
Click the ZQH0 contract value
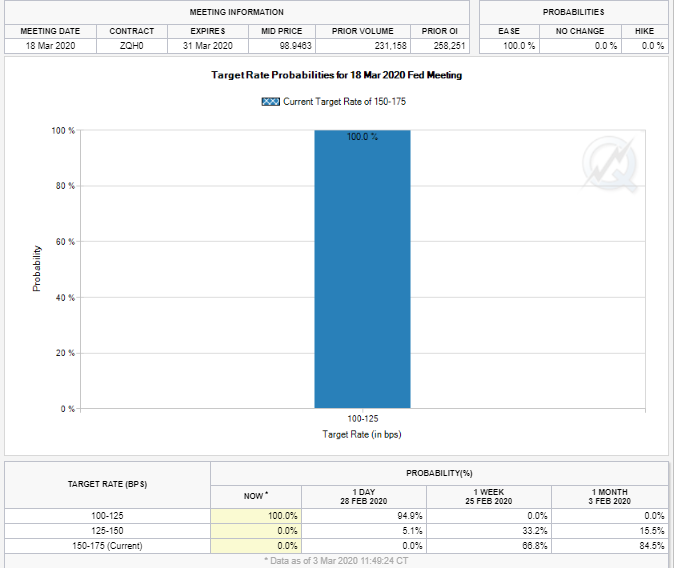pyautogui.click(x=131, y=46)
